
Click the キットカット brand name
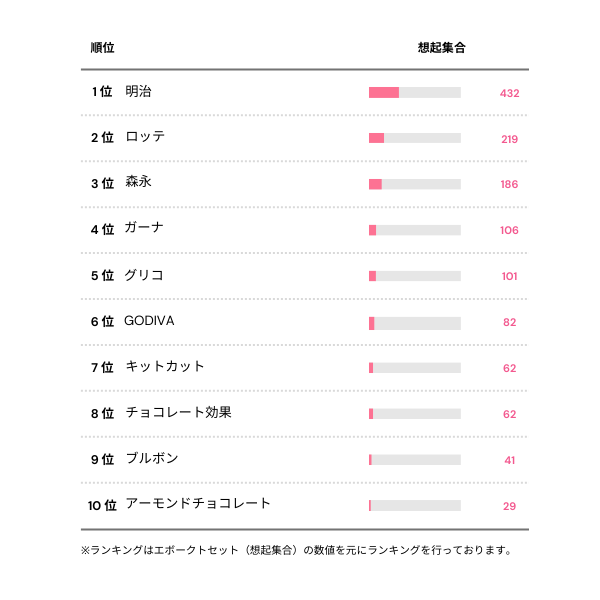click(x=165, y=367)
